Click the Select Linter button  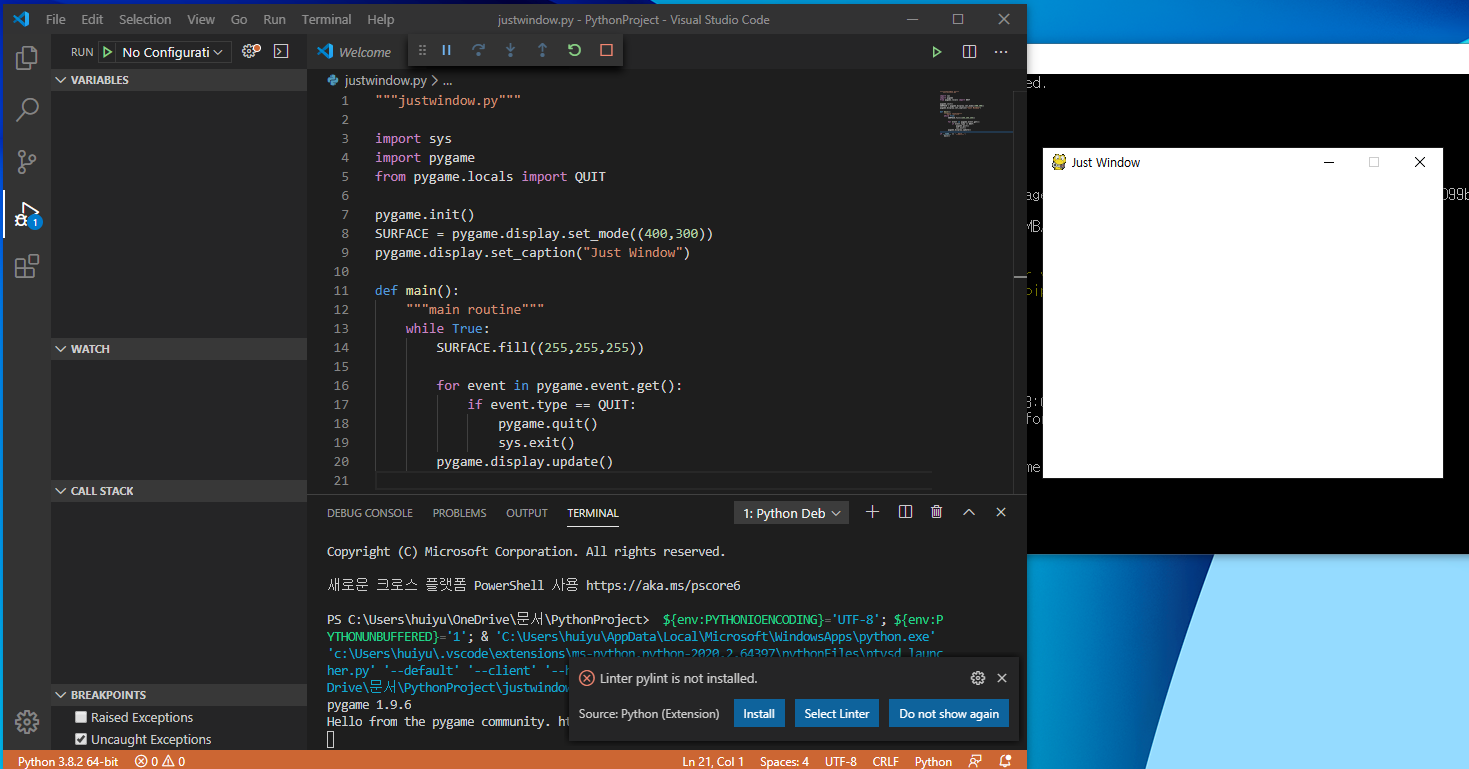(x=837, y=713)
